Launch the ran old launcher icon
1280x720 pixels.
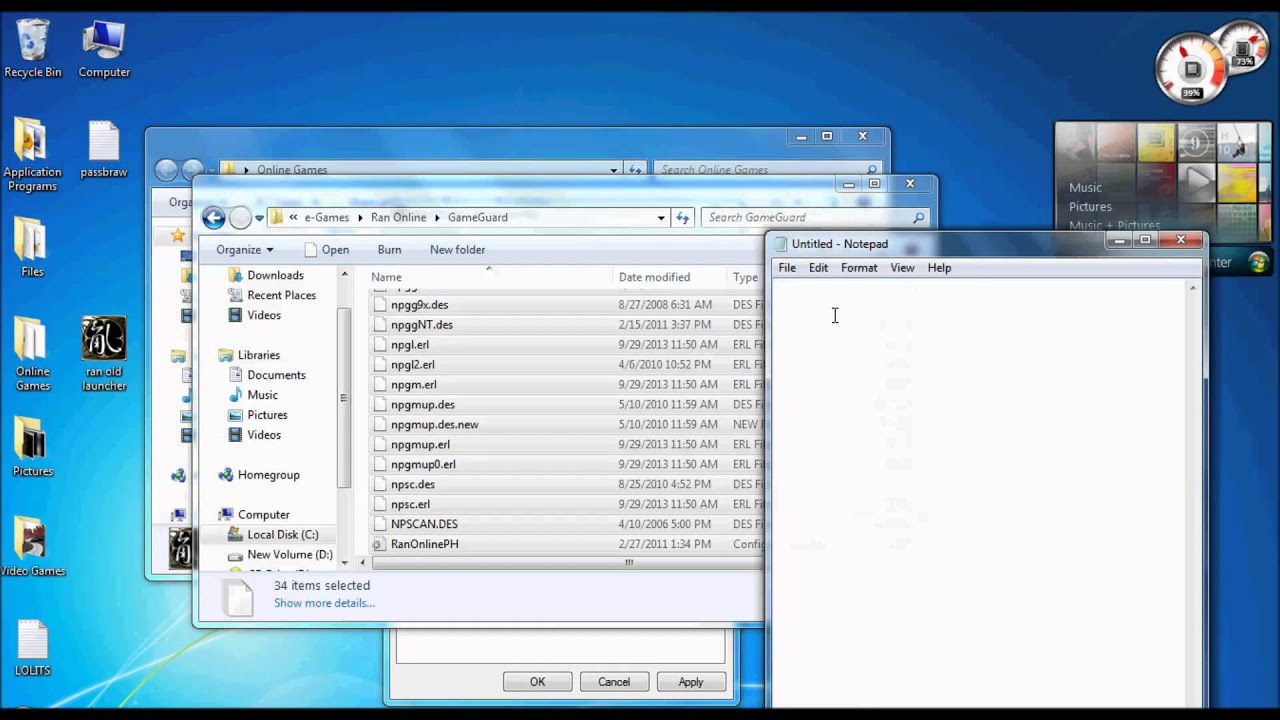[104, 355]
